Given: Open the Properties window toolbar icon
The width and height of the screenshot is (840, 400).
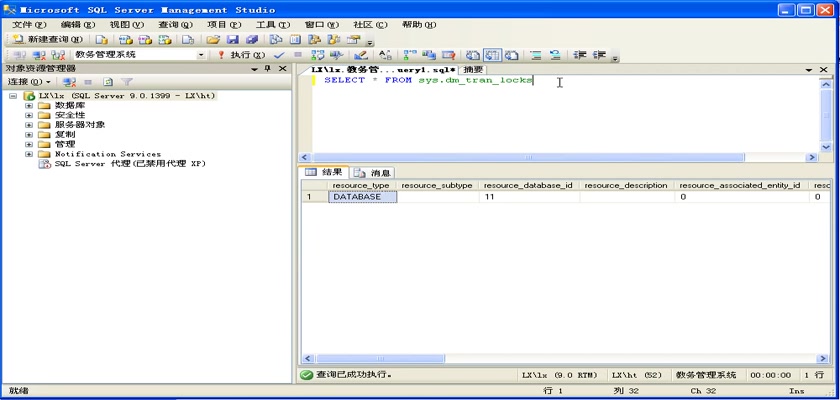Looking at the screenshot, I should click(x=353, y=40).
